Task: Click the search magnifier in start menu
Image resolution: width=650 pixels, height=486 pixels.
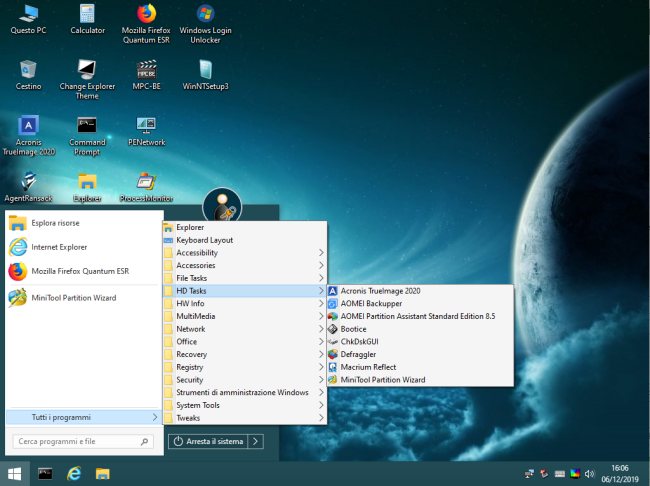Action: 144,442
